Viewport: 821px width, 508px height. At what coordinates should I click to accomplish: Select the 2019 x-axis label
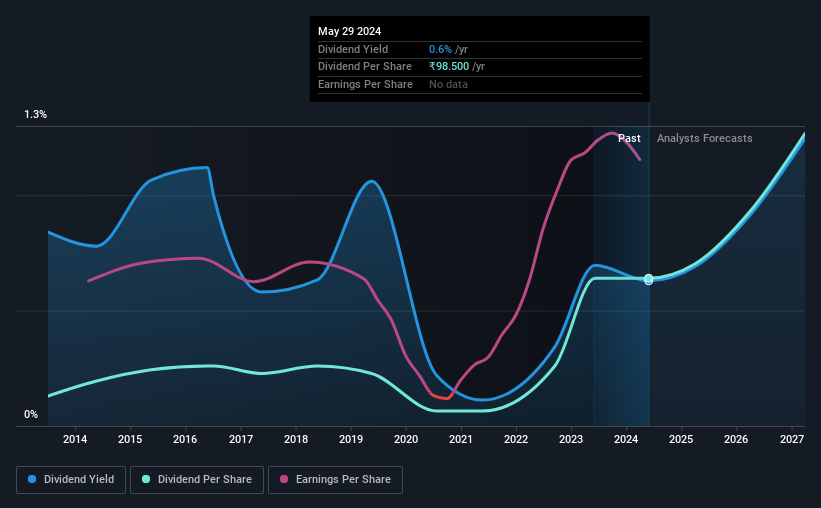click(x=351, y=439)
